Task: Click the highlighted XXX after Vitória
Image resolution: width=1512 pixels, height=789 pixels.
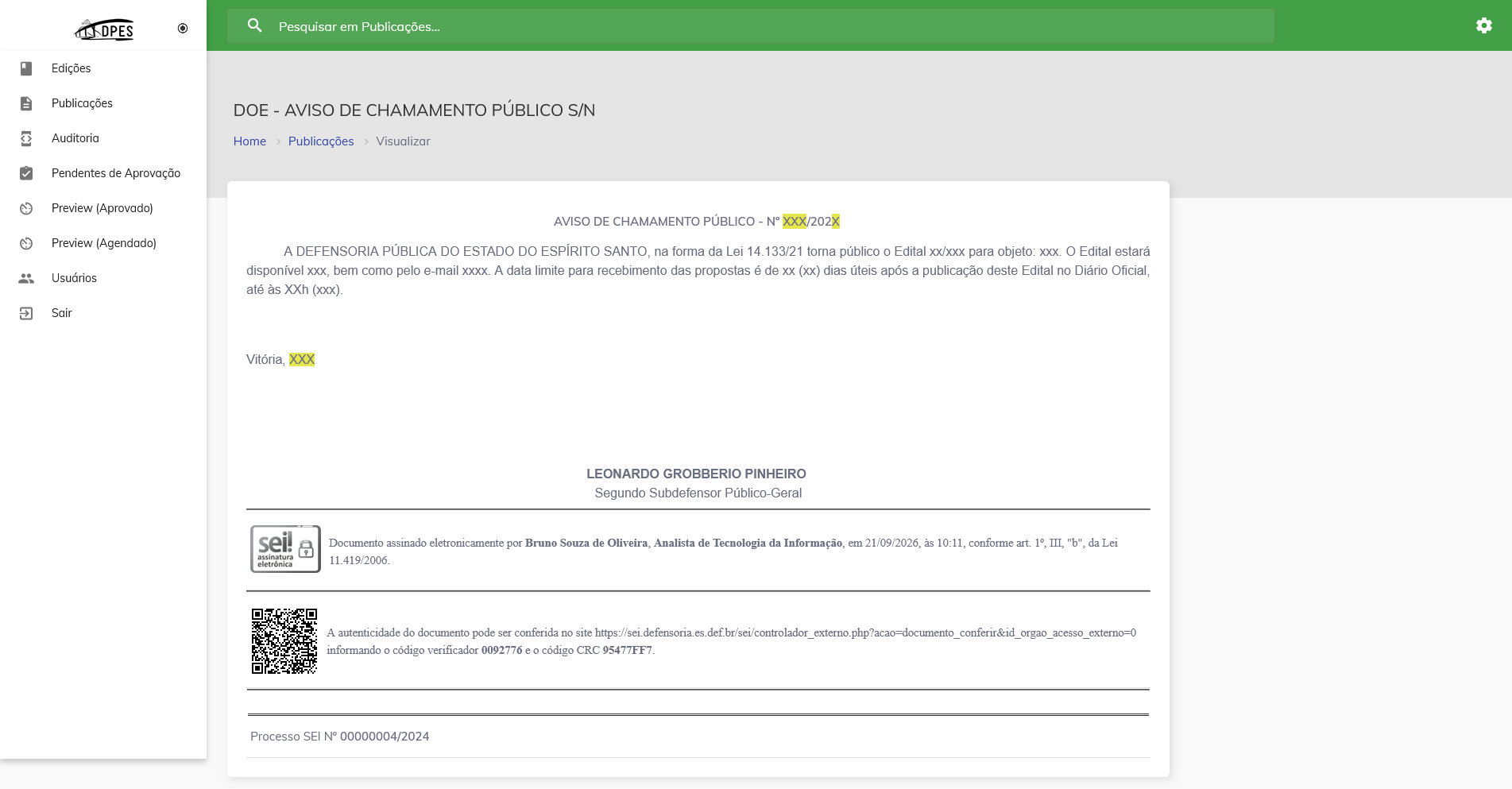Action: tap(302, 360)
